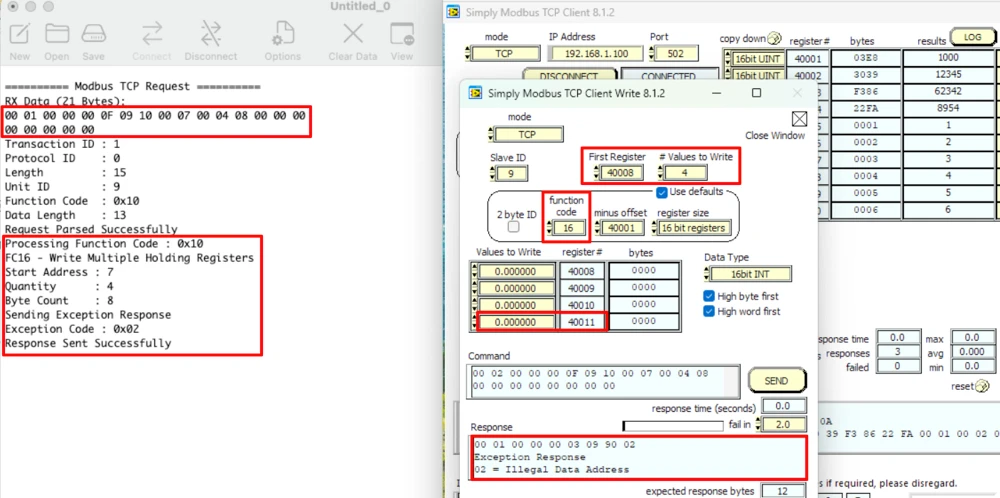Click value field for register 40010
1000x498 pixels.
[517, 305]
